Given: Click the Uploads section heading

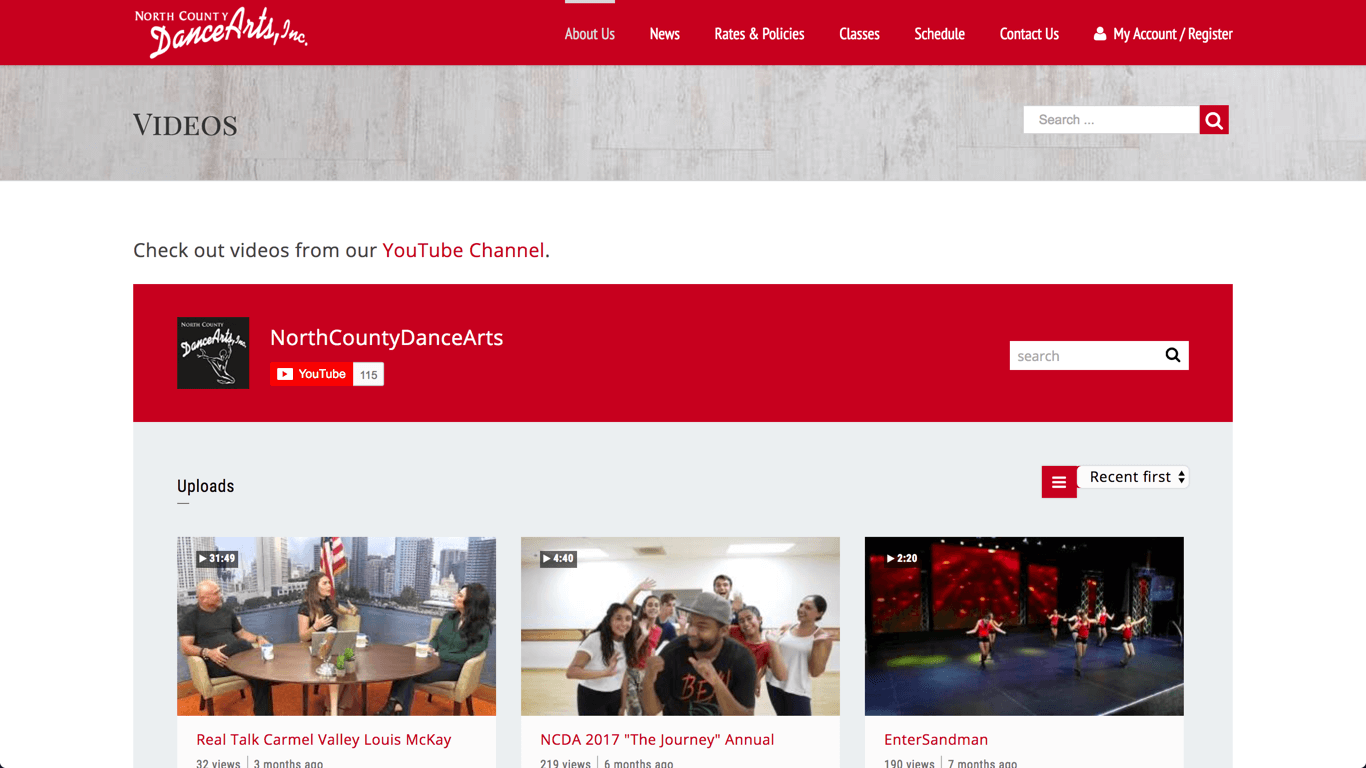Looking at the screenshot, I should pos(205,486).
